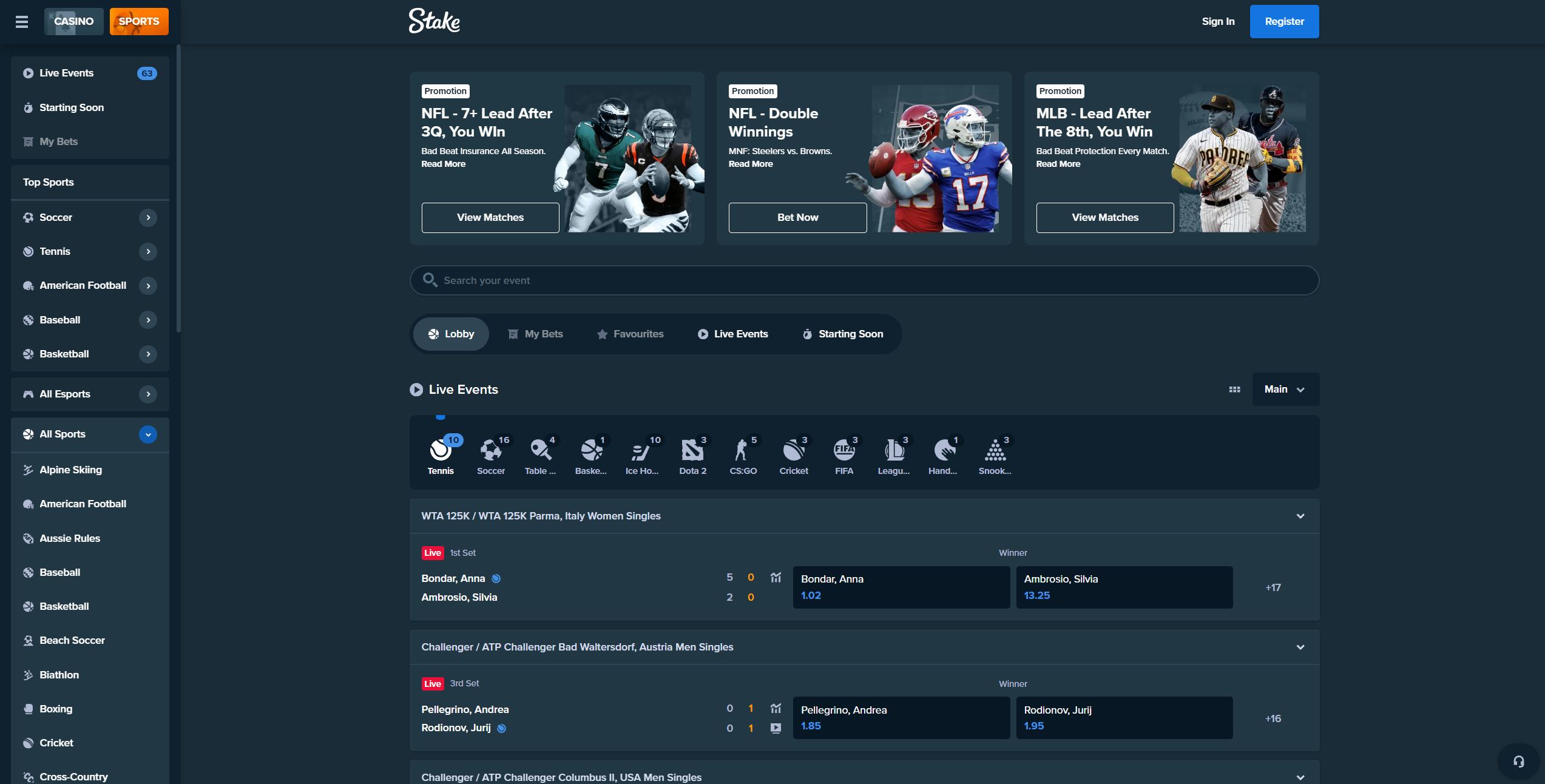The height and width of the screenshot is (784, 1545).
Task: Open Boxing in sidebar
Action: (x=90, y=709)
